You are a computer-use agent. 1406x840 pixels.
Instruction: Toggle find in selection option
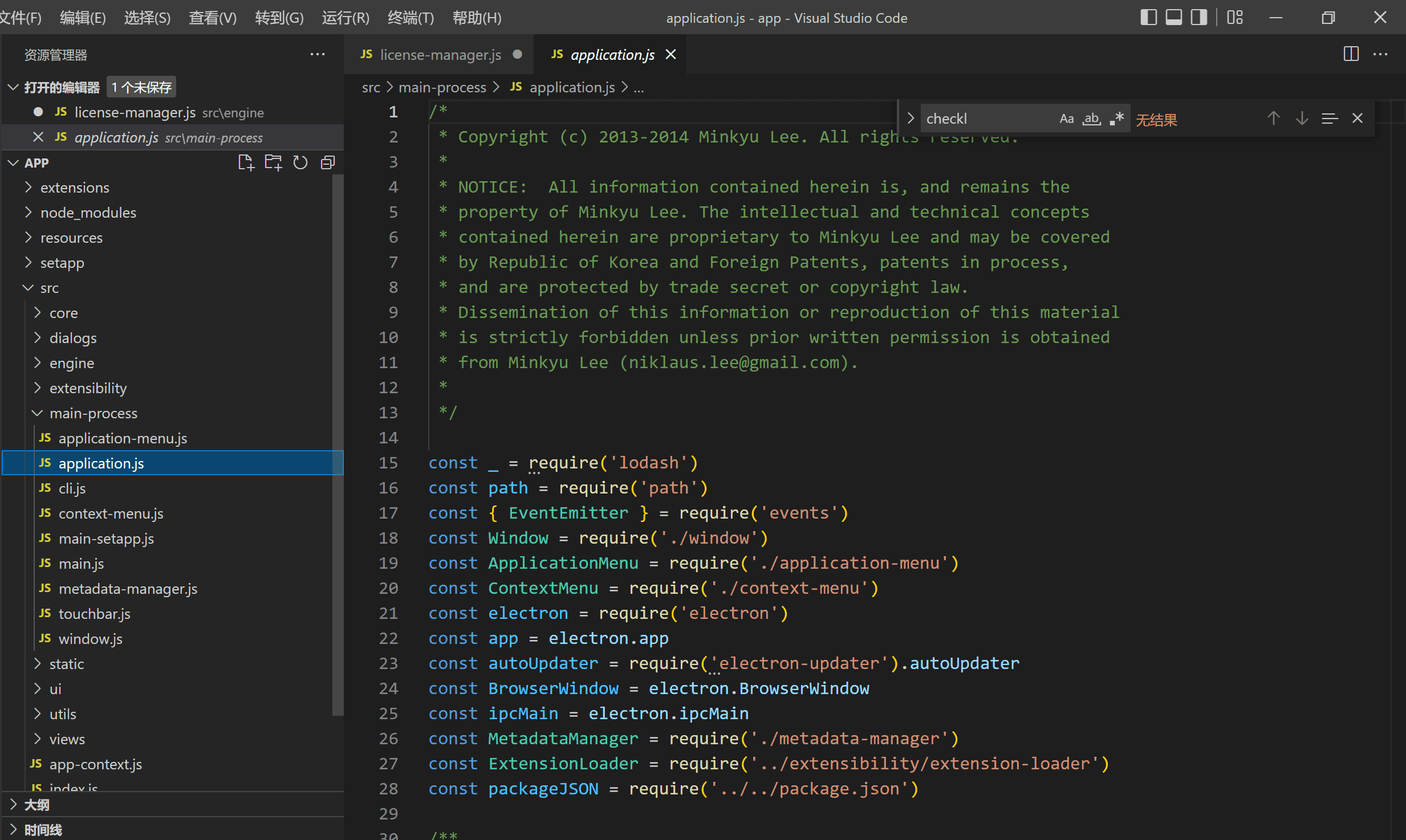click(x=1330, y=119)
